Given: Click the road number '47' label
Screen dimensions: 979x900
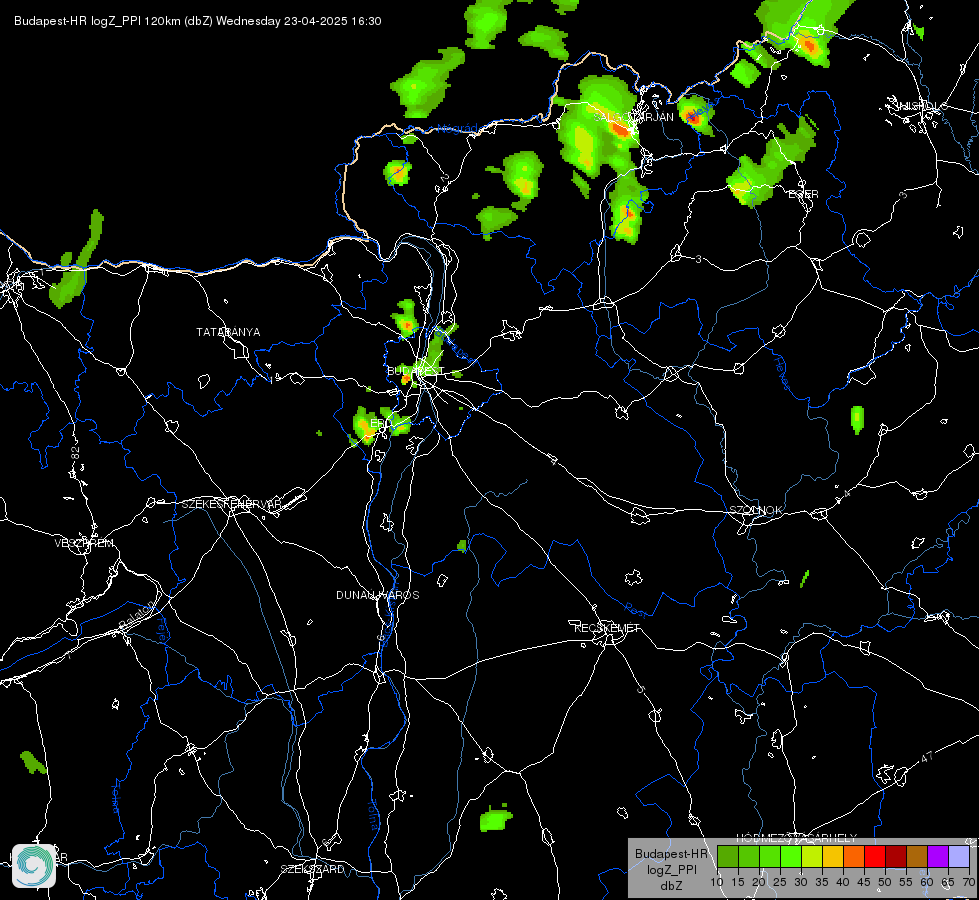Looking at the screenshot, I should pos(927,757).
